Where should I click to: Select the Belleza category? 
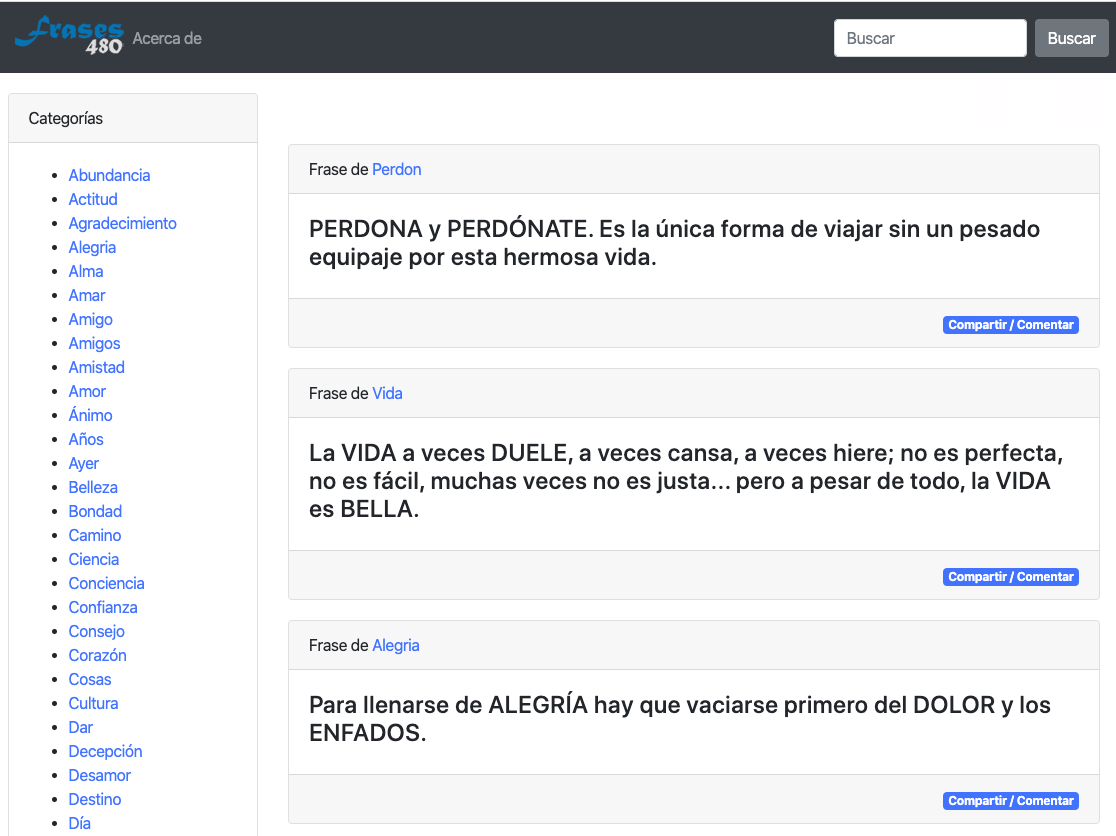coord(93,487)
